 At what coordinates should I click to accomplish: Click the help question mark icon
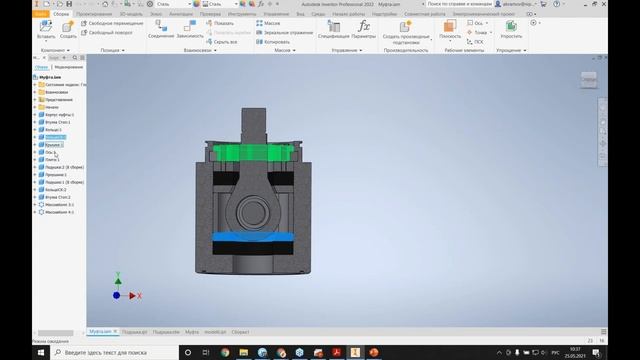click(x=557, y=4)
